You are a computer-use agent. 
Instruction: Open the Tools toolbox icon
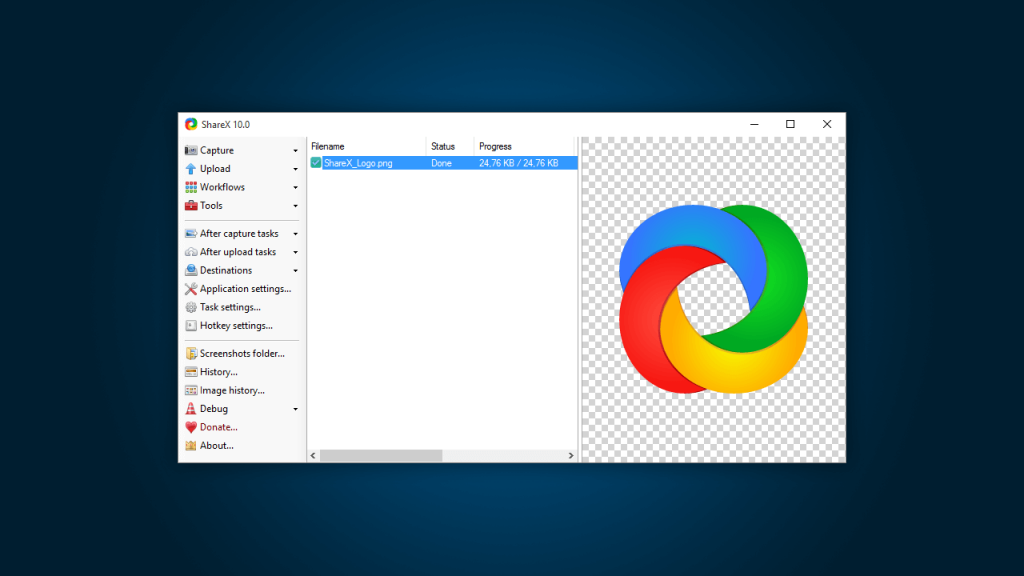point(190,205)
